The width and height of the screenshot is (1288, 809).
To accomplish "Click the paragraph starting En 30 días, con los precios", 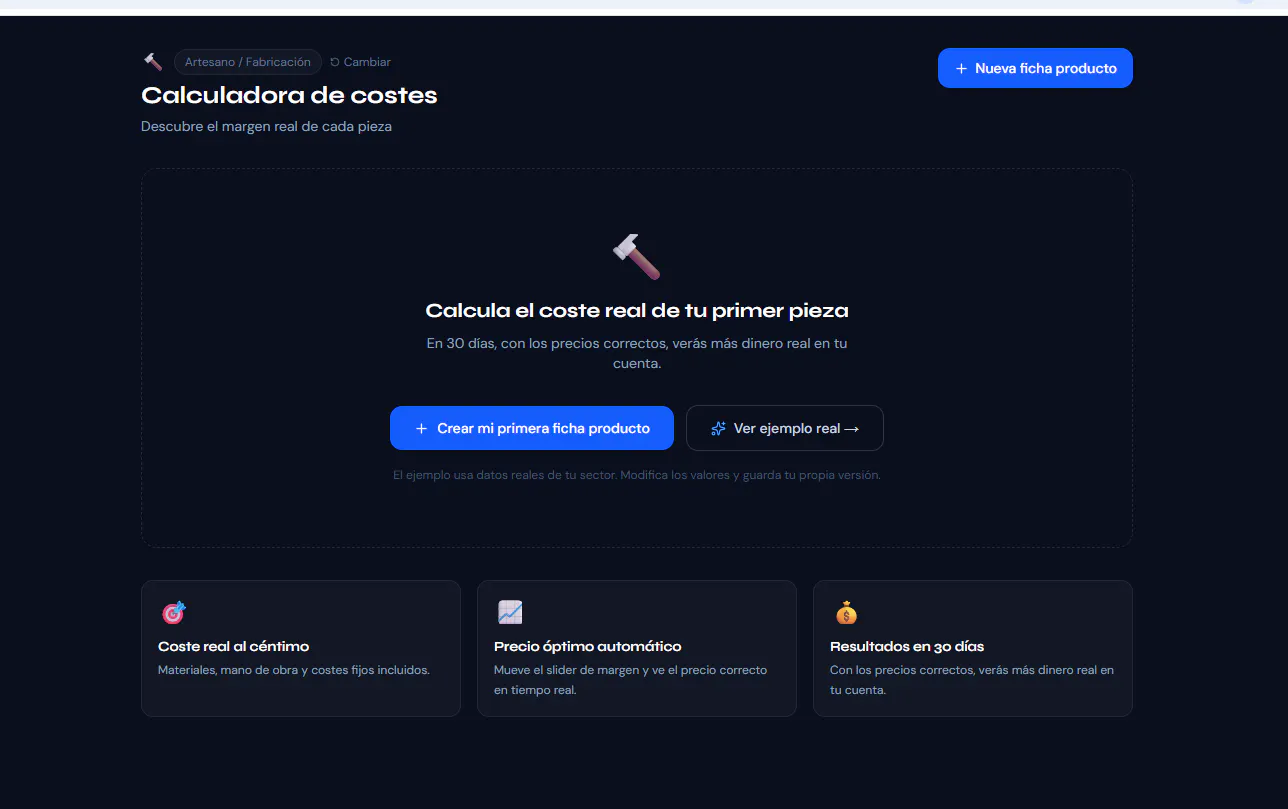I will pyautogui.click(x=637, y=353).
